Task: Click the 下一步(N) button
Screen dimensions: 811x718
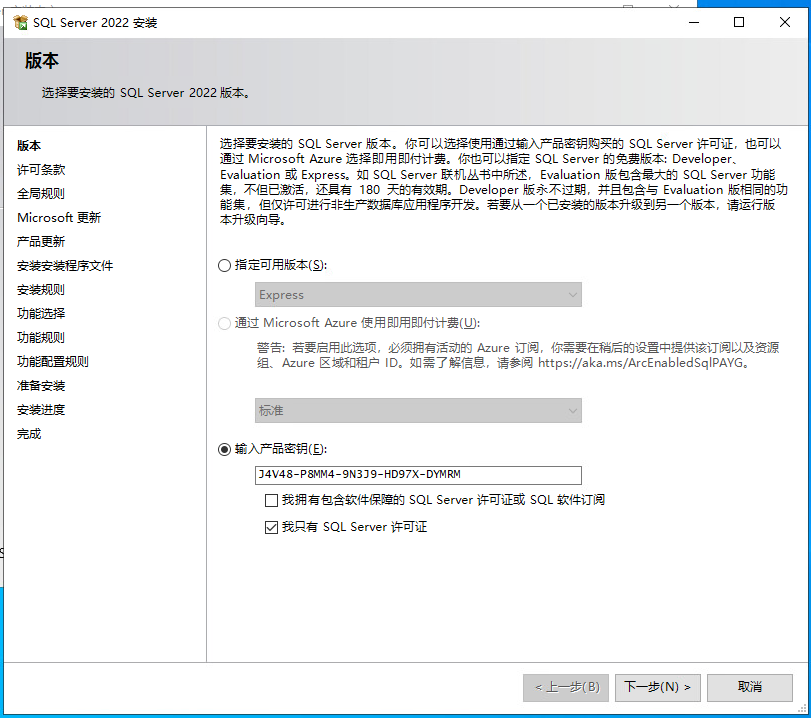Action: 657,687
